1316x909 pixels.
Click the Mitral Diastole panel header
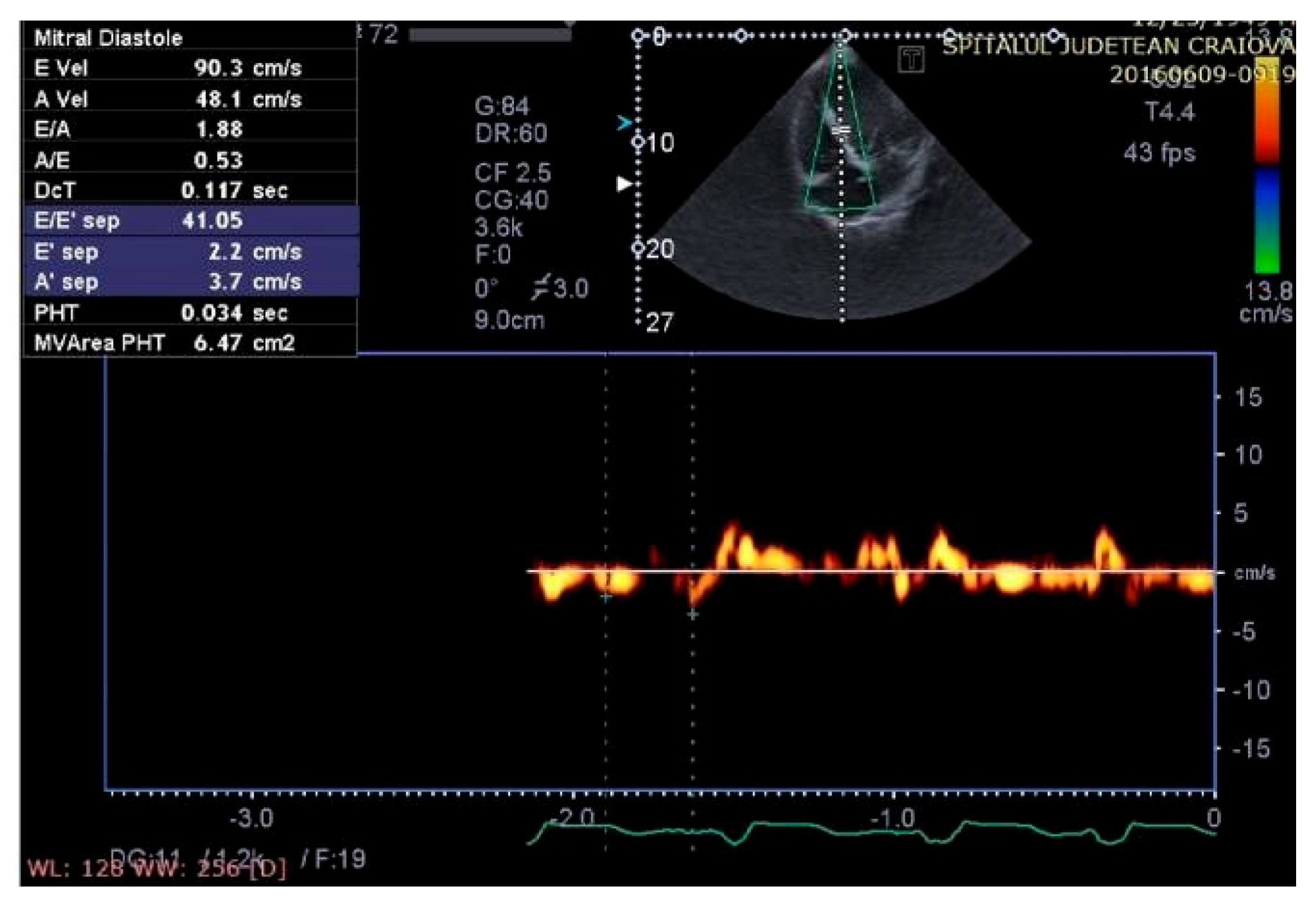(108, 38)
